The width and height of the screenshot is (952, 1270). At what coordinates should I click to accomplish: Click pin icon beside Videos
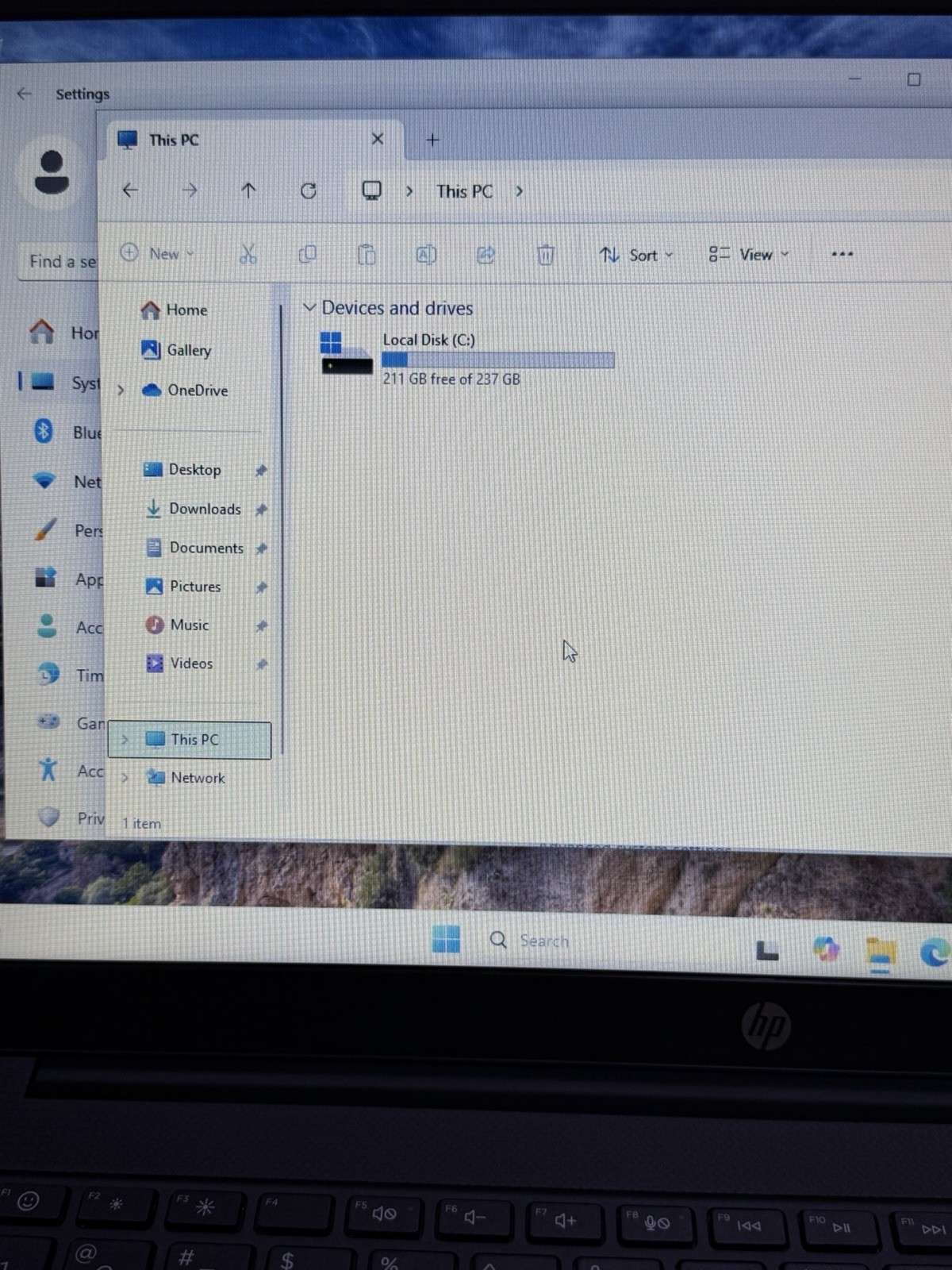(261, 664)
